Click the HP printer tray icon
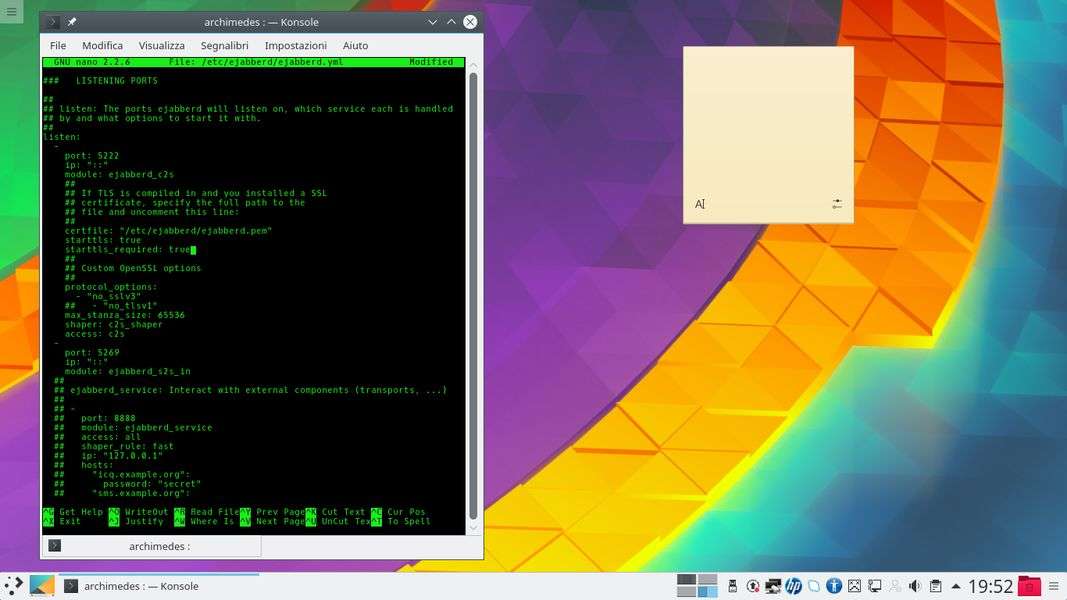This screenshot has height=600, width=1067. pyautogui.click(x=793, y=586)
